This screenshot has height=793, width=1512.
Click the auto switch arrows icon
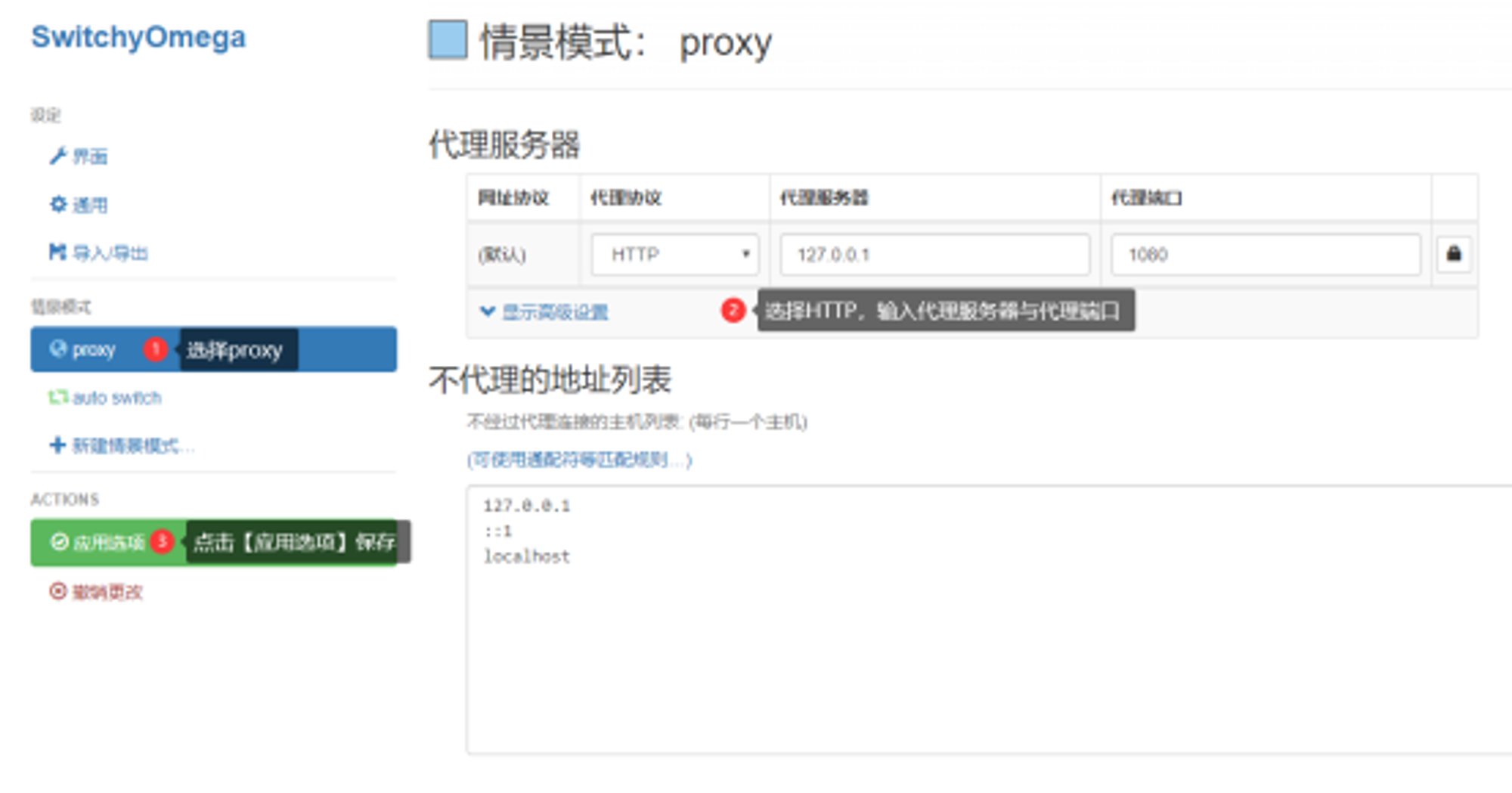(x=57, y=397)
